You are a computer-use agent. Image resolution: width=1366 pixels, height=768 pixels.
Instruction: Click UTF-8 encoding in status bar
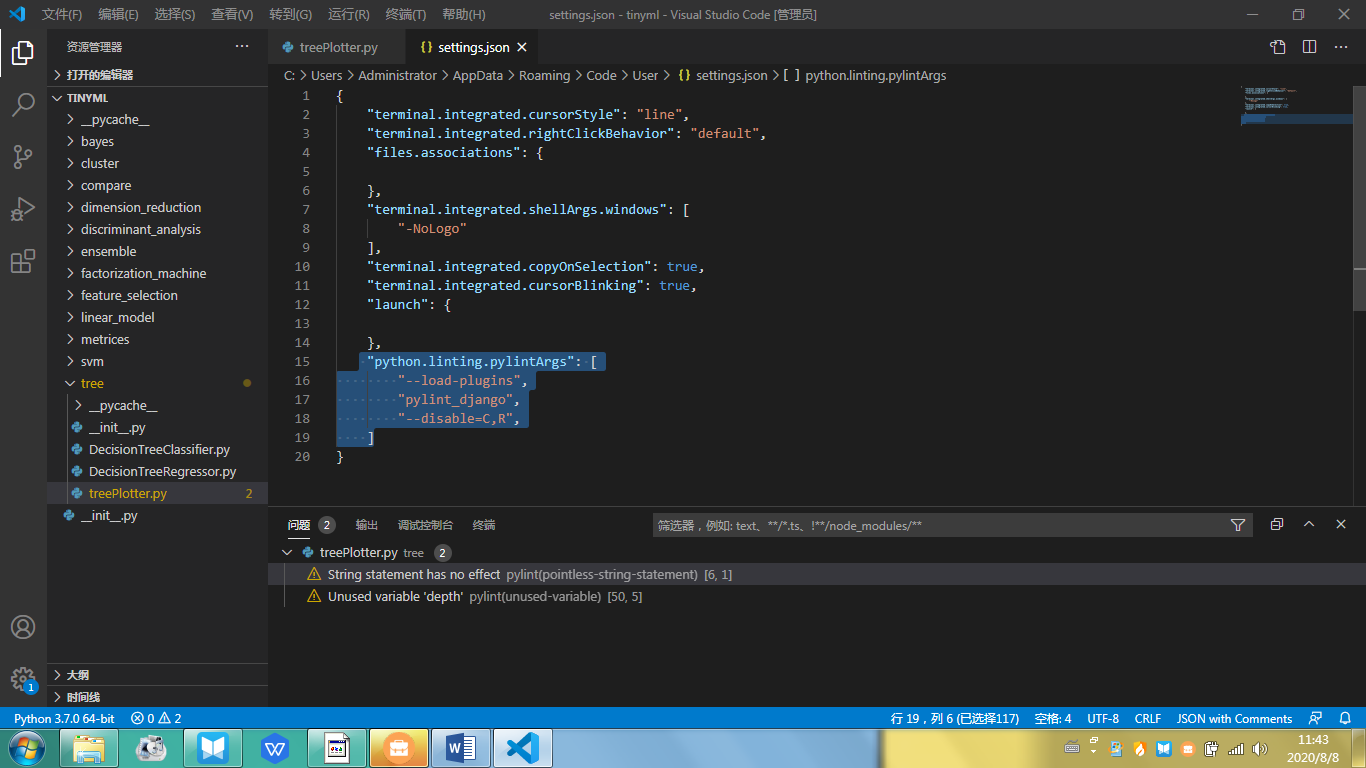[x=1103, y=718]
